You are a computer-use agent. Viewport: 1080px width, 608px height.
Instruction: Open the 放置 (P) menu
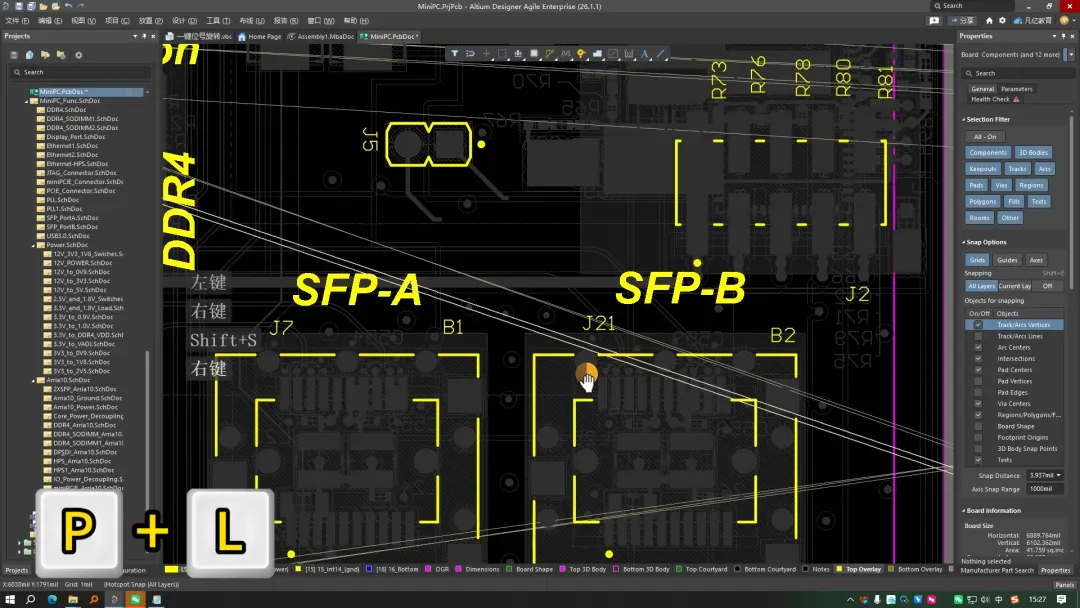[150, 21]
